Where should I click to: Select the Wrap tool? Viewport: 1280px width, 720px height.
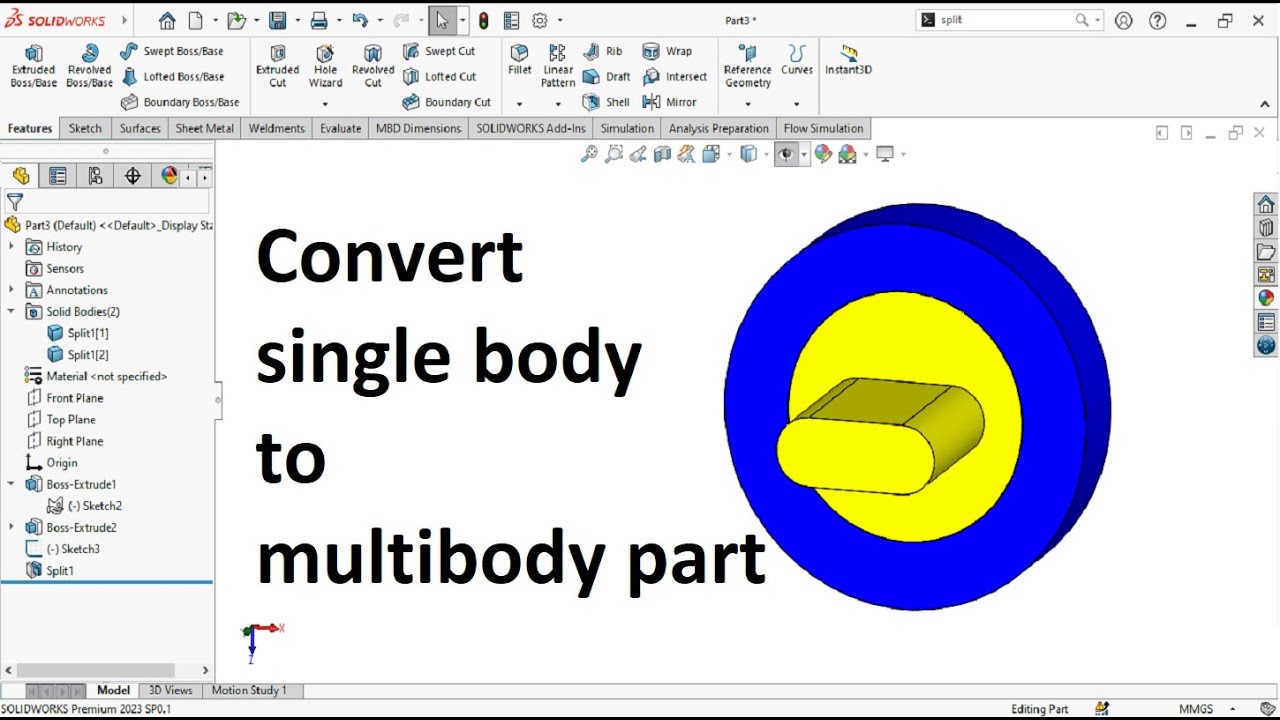pyautogui.click(x=667, y=51)
